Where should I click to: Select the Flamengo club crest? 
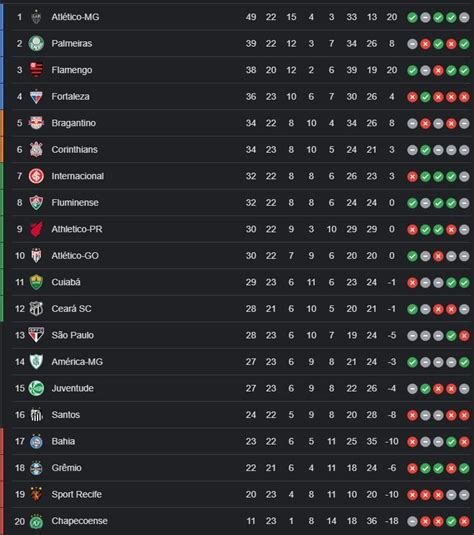(x=36, y=70)
